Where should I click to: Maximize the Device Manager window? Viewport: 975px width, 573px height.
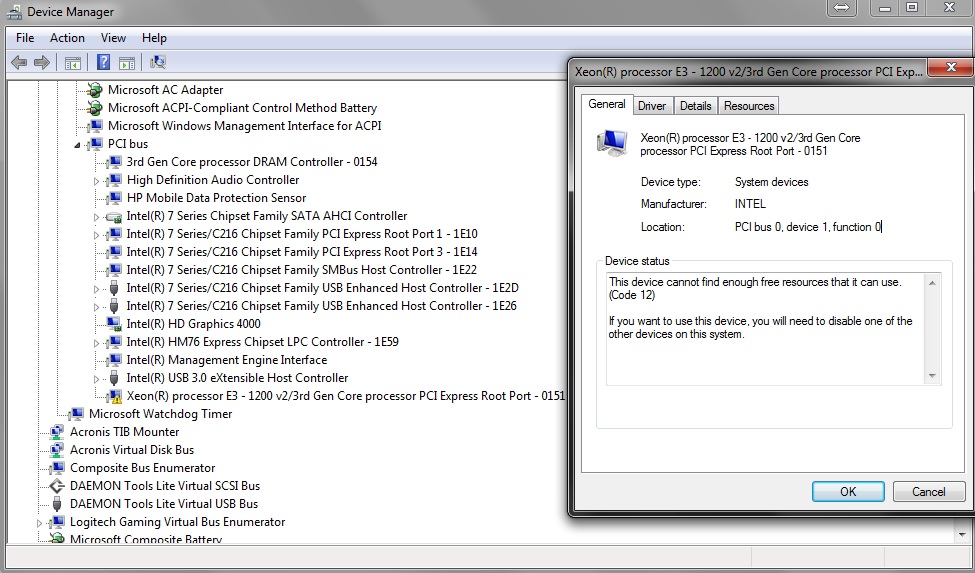pos(912,8)
